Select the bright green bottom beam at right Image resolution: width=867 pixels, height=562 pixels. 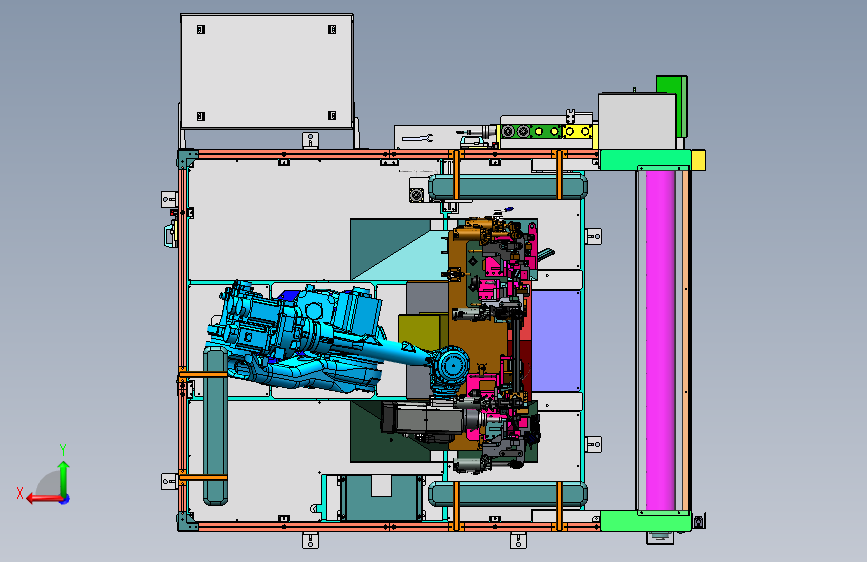coord(645,521)
